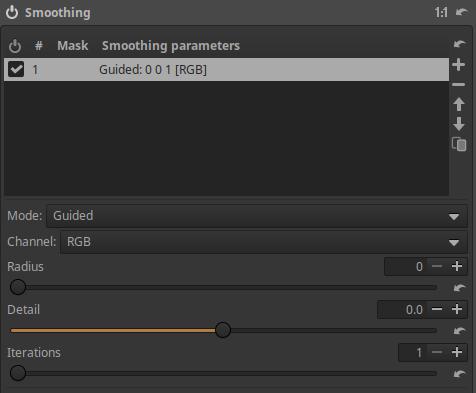Click the Detail slider handle
This screenshot has width=476, height=393.
click(x=223, y=330)
